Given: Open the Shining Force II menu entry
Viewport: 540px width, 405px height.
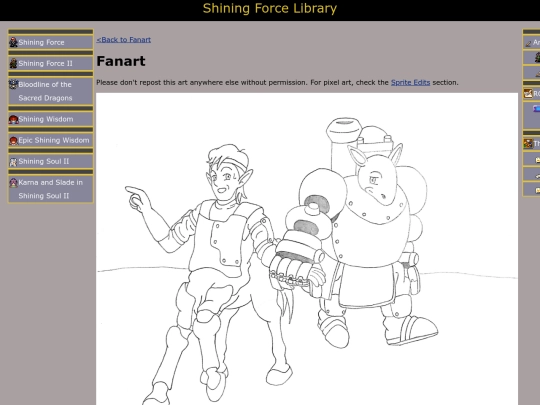Looking at the screenshot, I should click(51, 63).
